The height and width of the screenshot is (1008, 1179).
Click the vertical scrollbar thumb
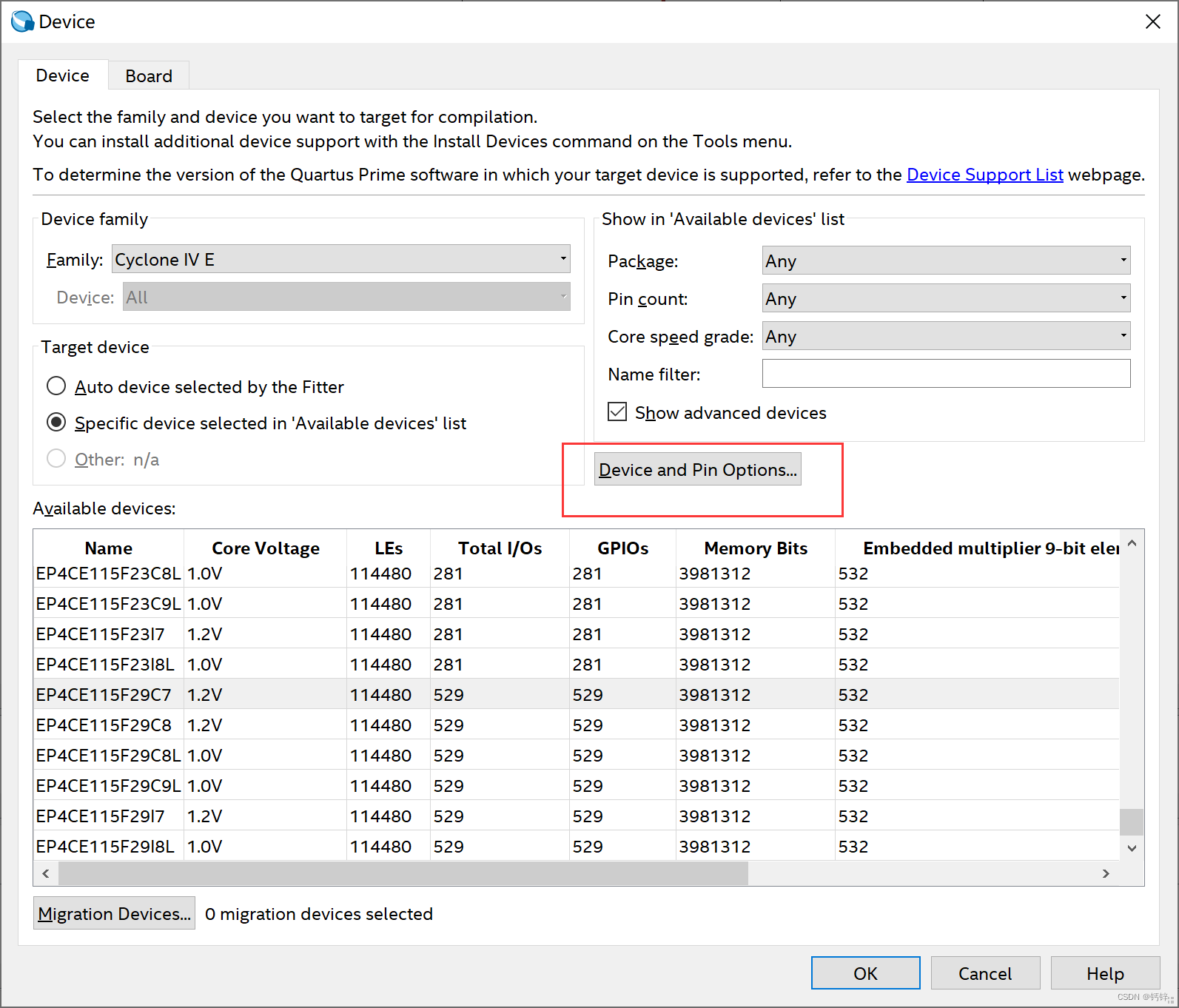[x=1132, y=821]
